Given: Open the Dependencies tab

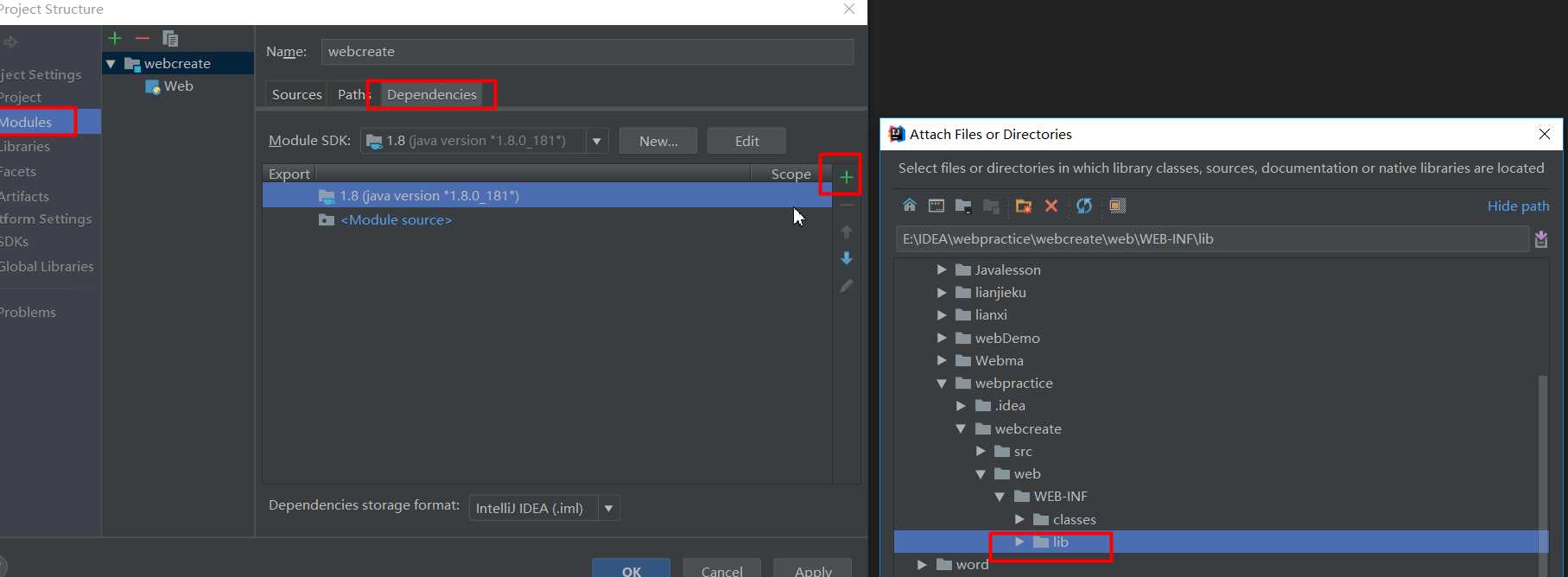Looking at the screenshot, I should [x=432, y=94].
